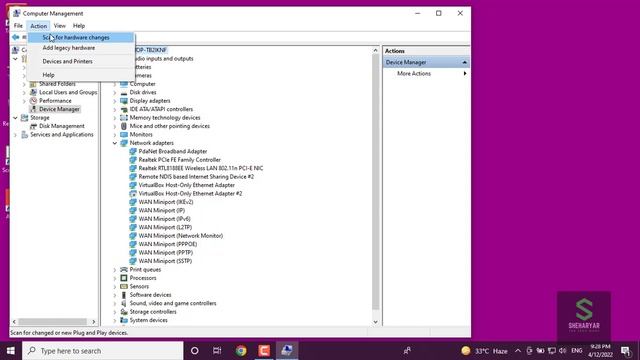Click the Mice and other pointing devices icon
640x360 pixels.
[x=124, y=126]
